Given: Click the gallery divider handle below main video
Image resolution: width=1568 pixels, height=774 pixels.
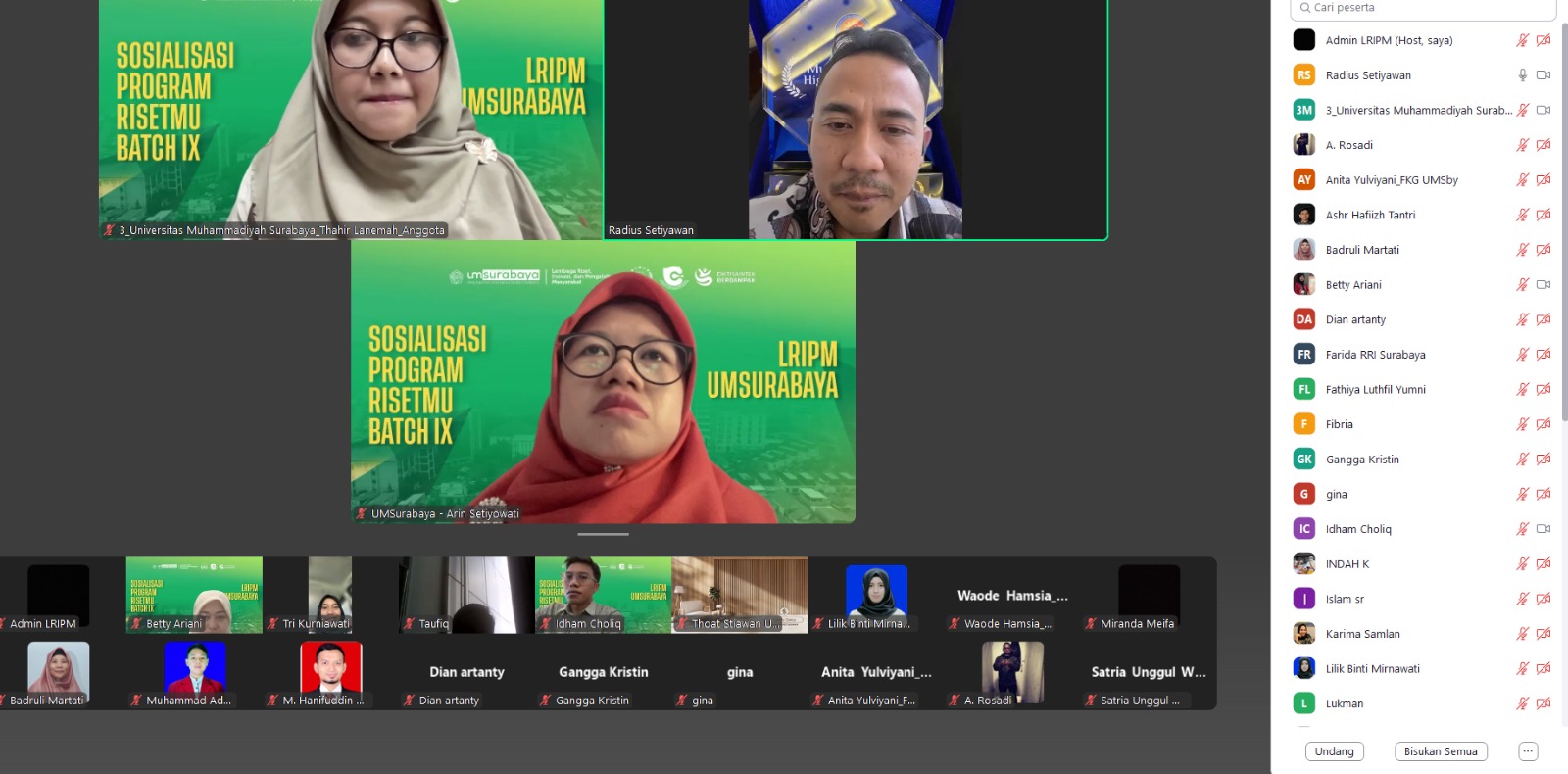Looking at the screenshot, I should click(603, 534).
